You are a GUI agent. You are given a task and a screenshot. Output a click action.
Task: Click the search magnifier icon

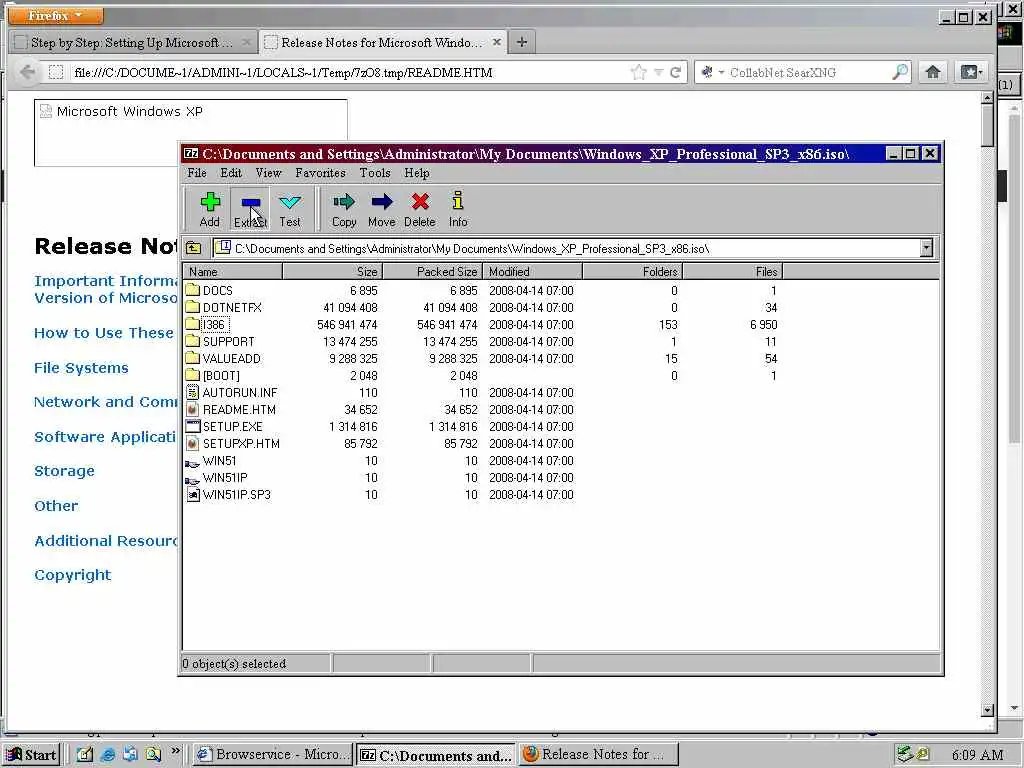point(900,72)
